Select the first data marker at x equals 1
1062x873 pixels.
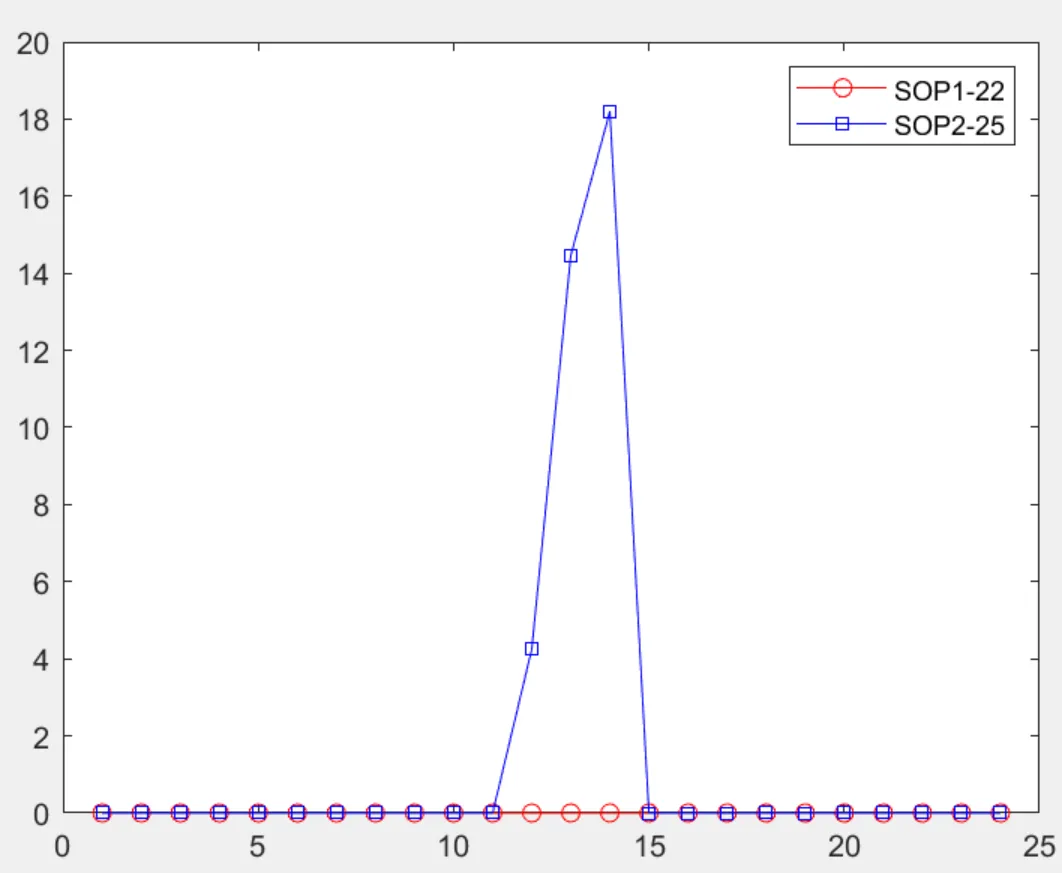point(102,813)
